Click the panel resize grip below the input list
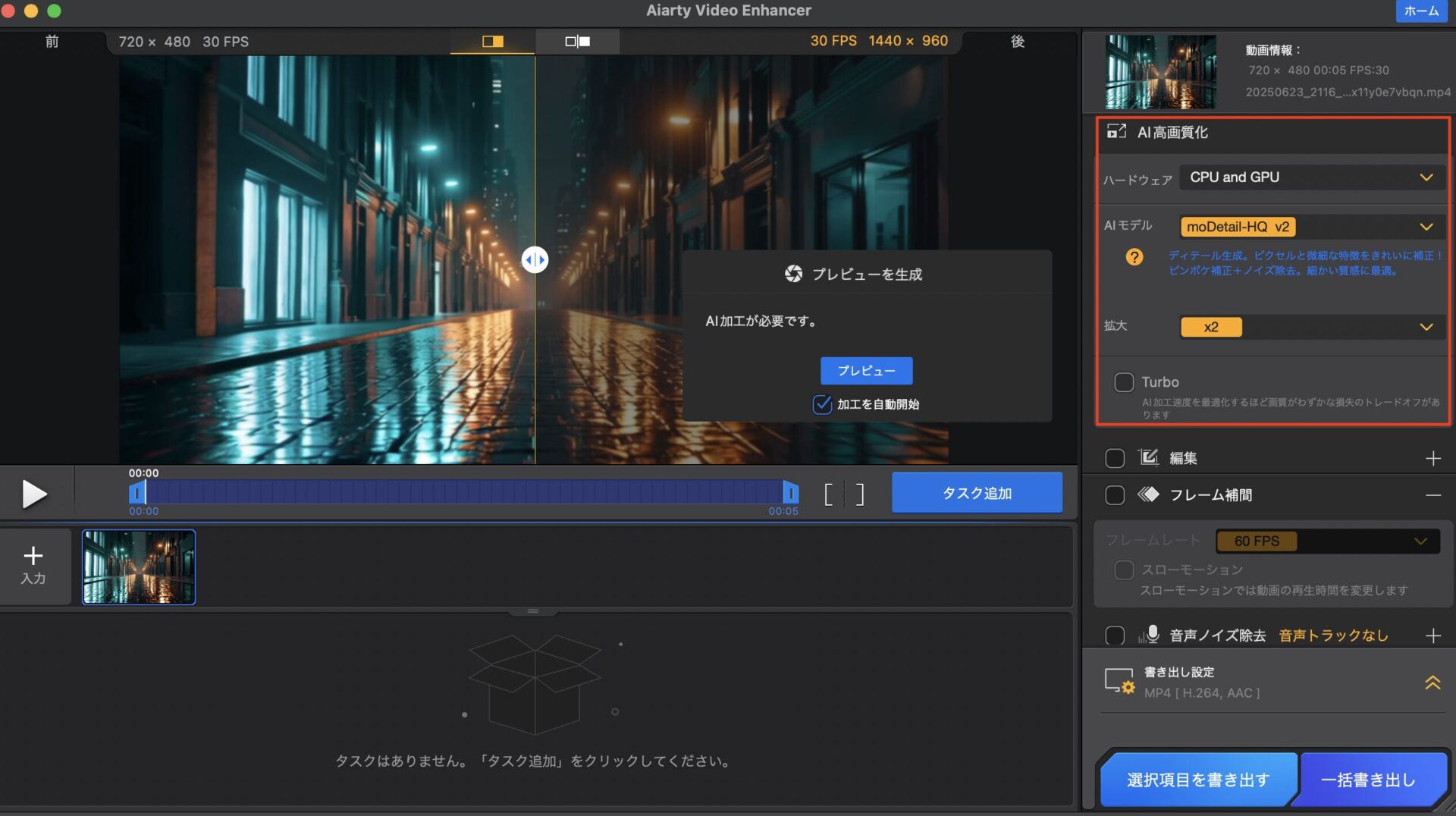This screenshot has height=816, width=1456. point(533,611)
